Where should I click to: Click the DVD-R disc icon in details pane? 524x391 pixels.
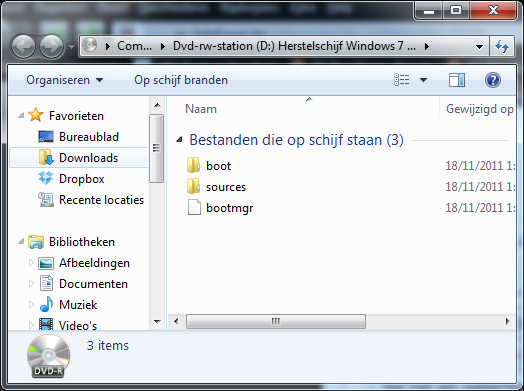[48, 356]
